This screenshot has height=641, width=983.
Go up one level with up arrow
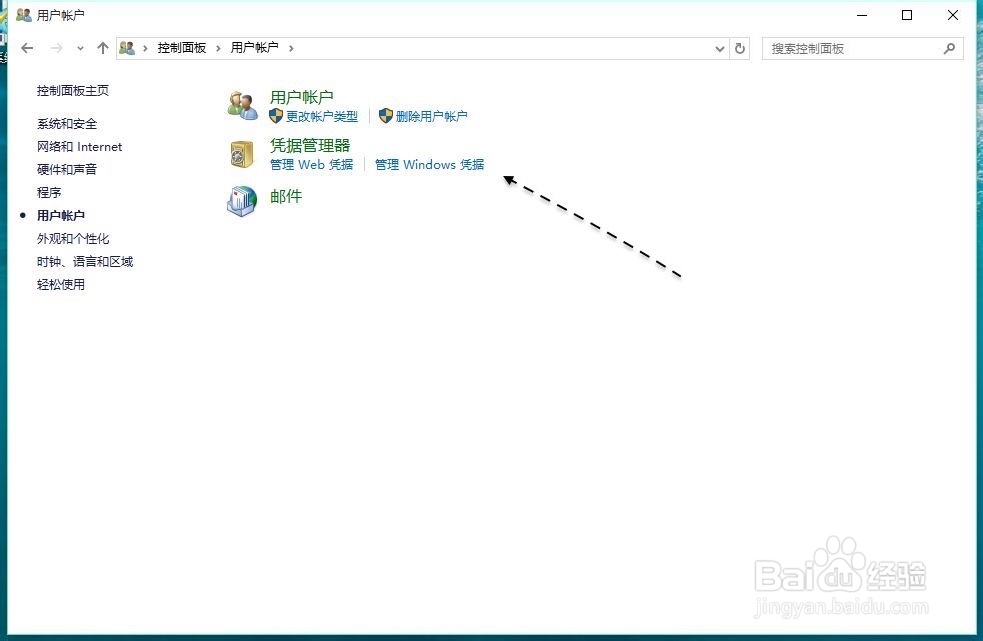(x=103, y=48)
